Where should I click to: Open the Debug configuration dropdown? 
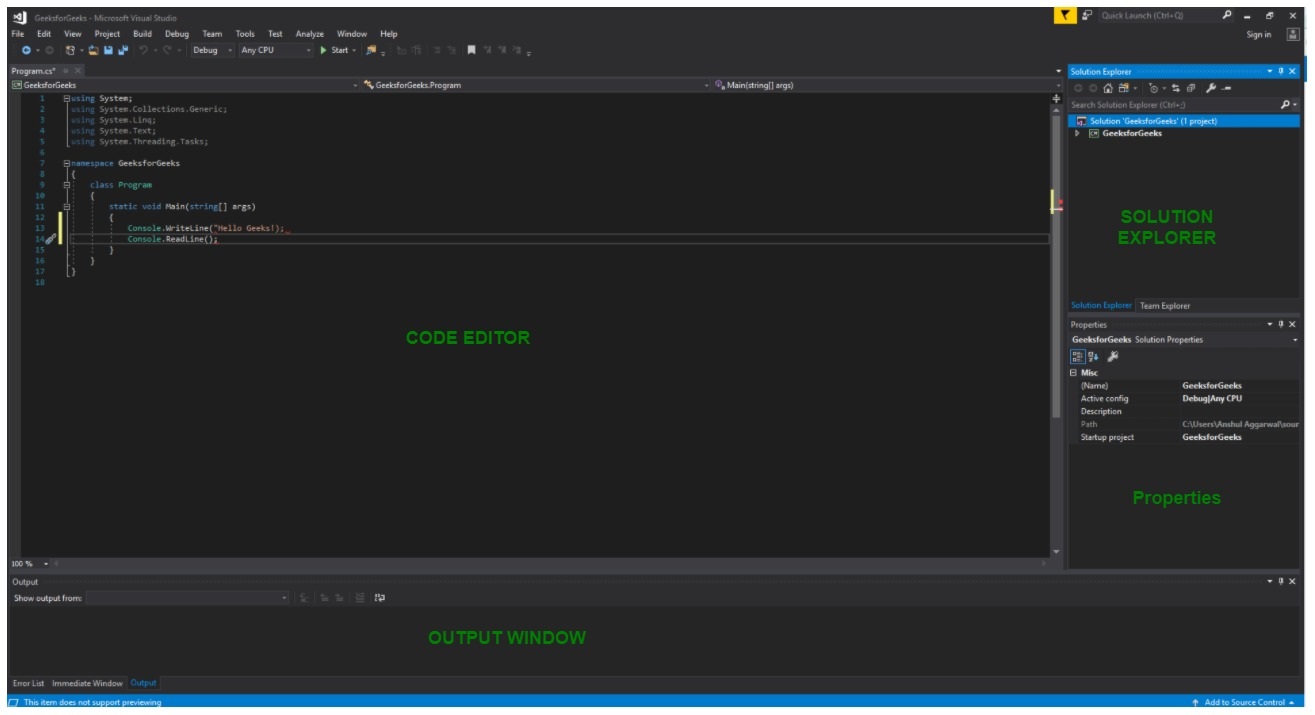(211, 50)
